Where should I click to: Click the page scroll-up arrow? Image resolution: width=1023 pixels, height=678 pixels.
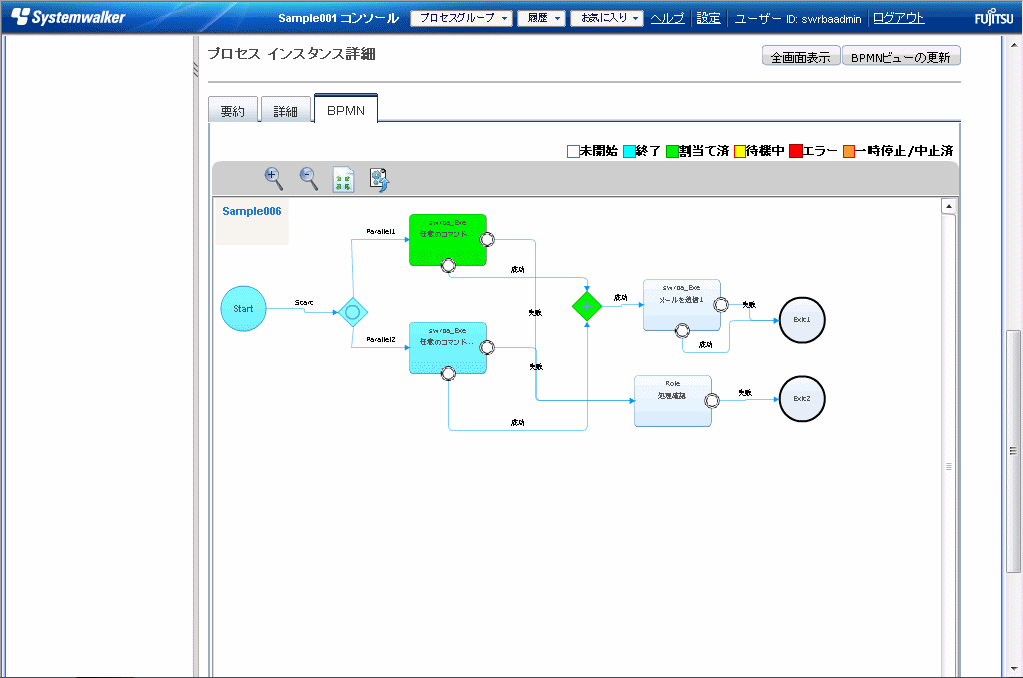(x=1013, y=44)
